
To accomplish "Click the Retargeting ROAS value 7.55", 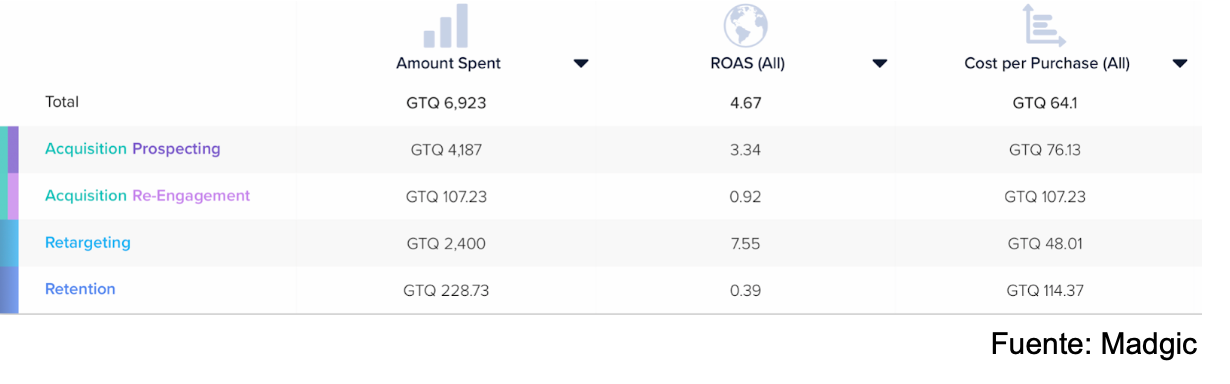I will (746, 243).
